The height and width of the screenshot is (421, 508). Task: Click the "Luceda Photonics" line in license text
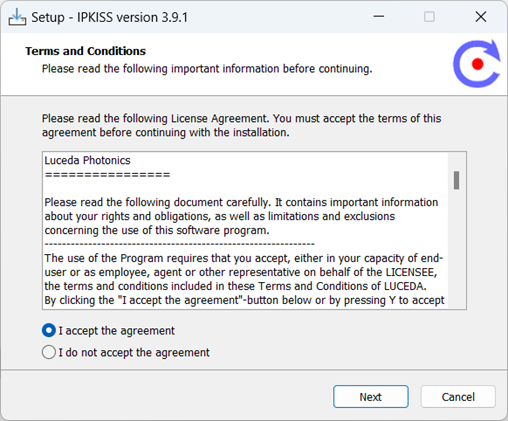[x=87, y=160]
